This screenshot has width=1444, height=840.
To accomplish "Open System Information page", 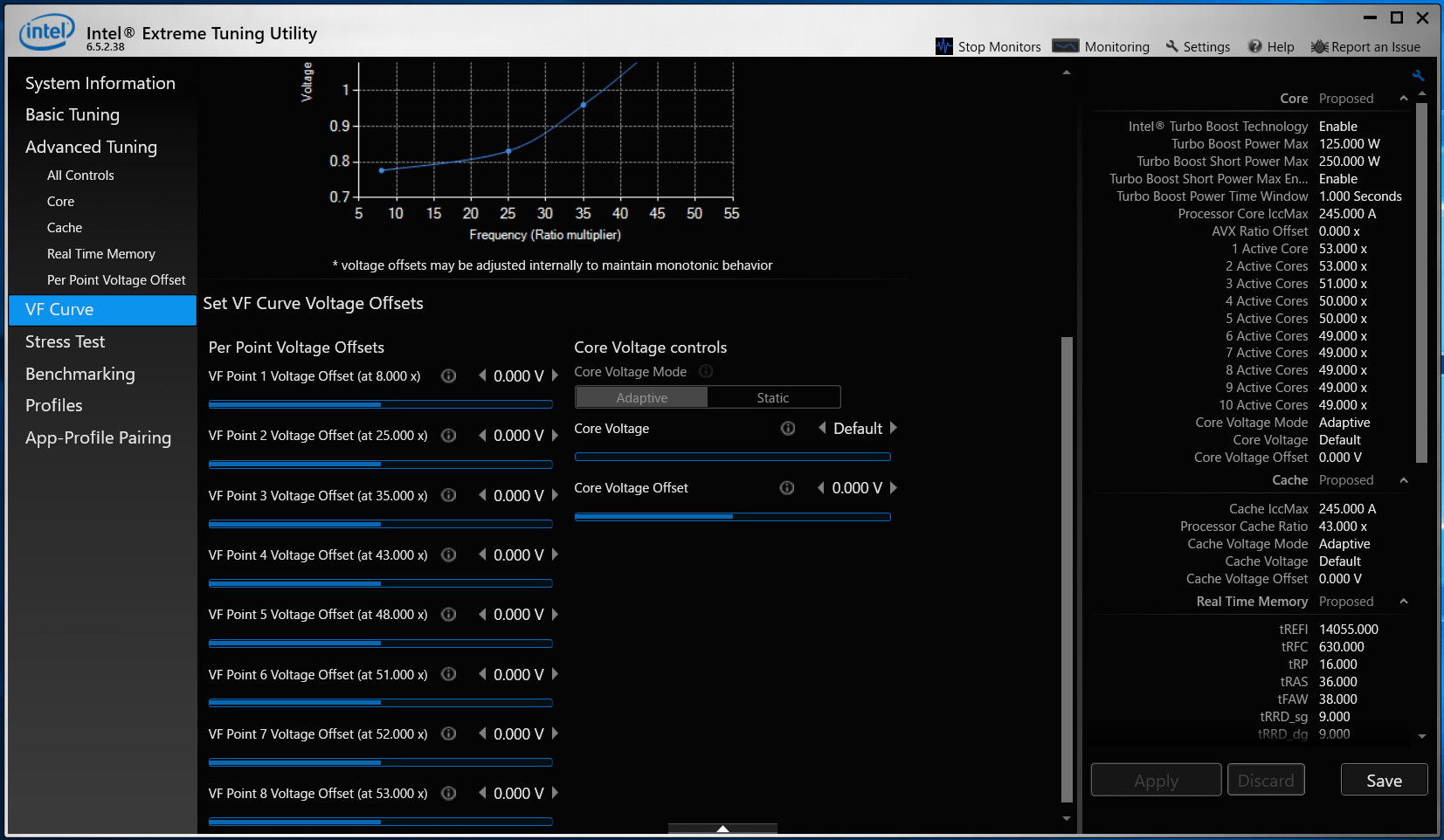I will pyautogui.click(x=100, y=83).
